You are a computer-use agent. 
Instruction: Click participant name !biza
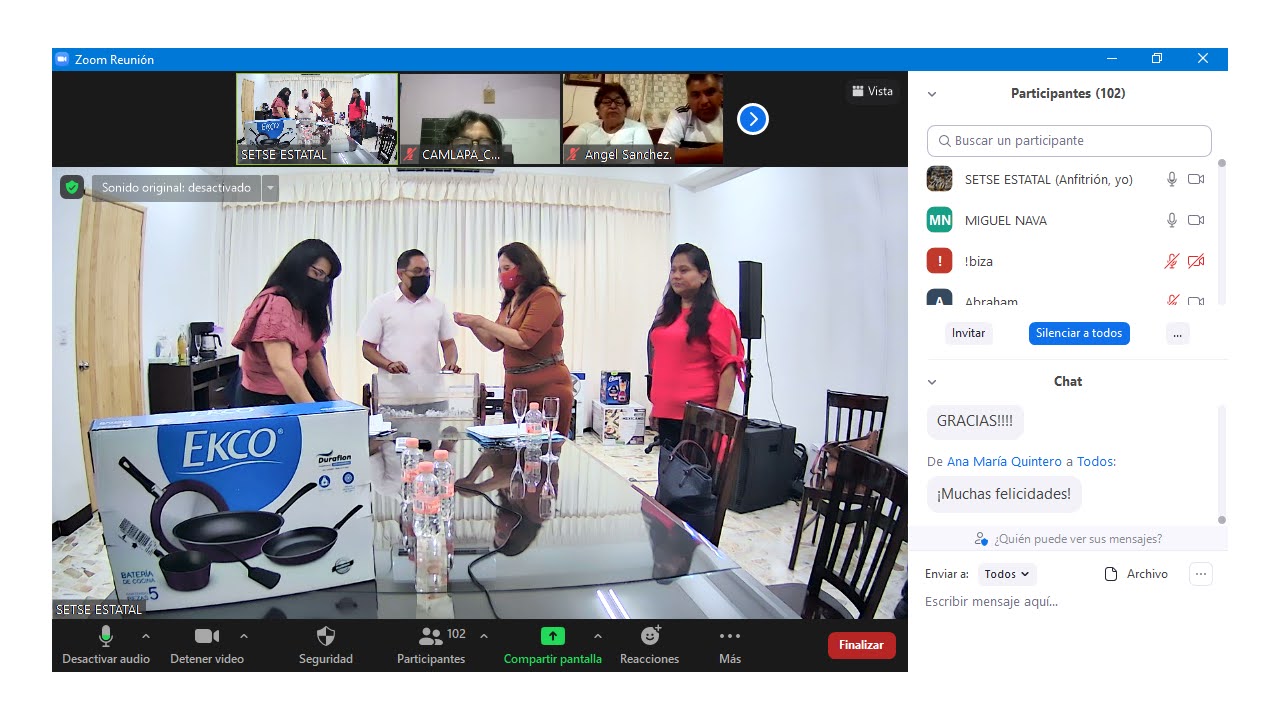pos(979,261)
